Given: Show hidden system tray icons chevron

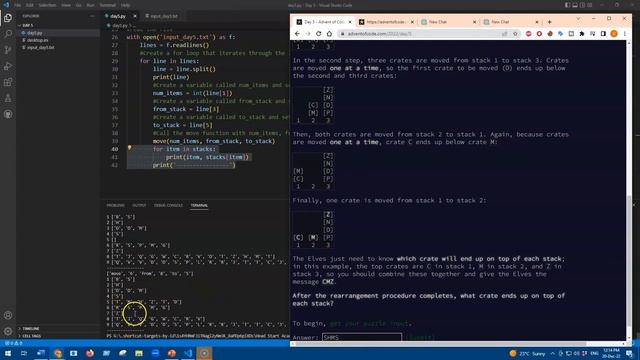Looking at the screenshot, I should coord(553,353).
